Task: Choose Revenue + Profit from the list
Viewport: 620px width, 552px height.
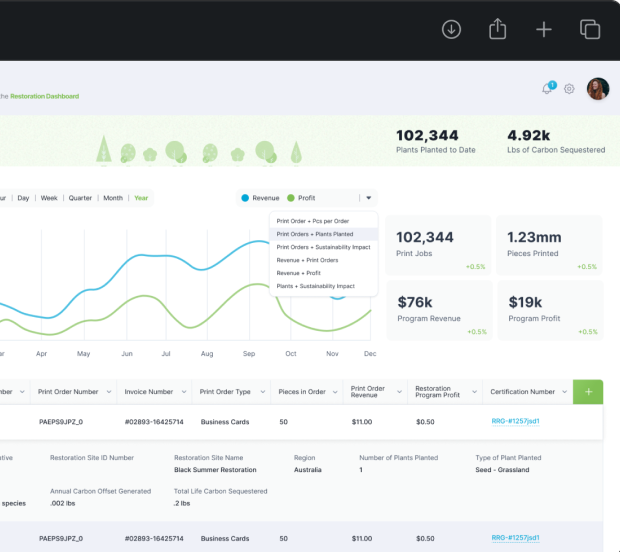Action: 298,273
